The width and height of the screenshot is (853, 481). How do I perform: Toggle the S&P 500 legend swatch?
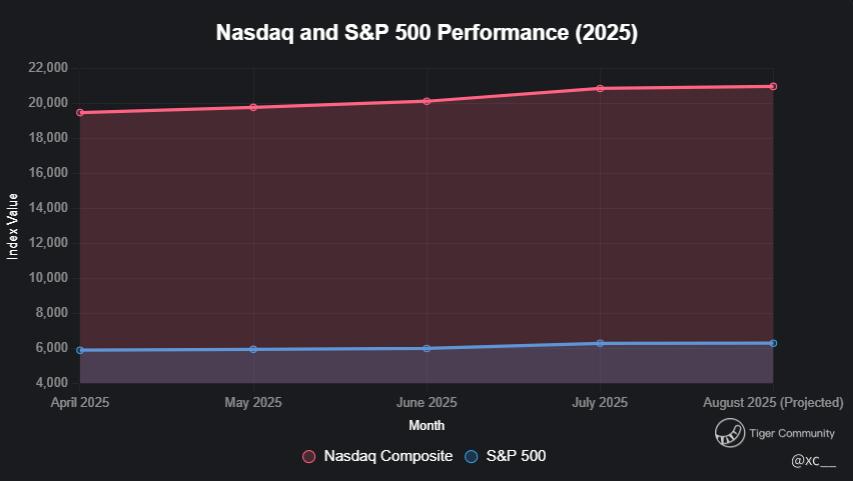(x=472, y=456)
